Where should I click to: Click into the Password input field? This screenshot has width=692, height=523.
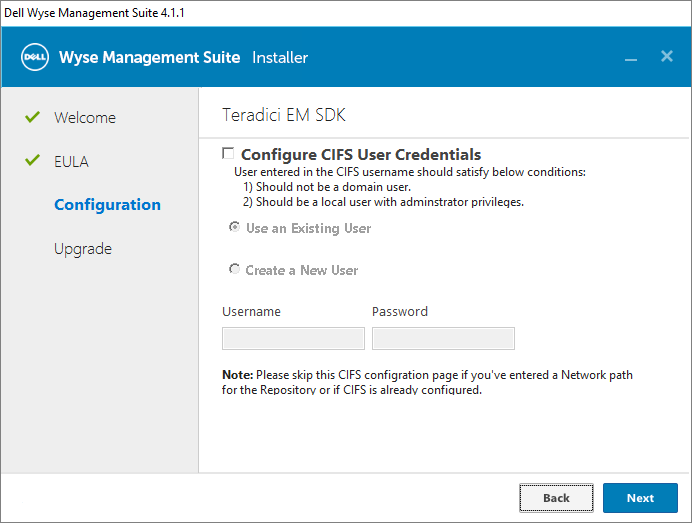point(443,339)
